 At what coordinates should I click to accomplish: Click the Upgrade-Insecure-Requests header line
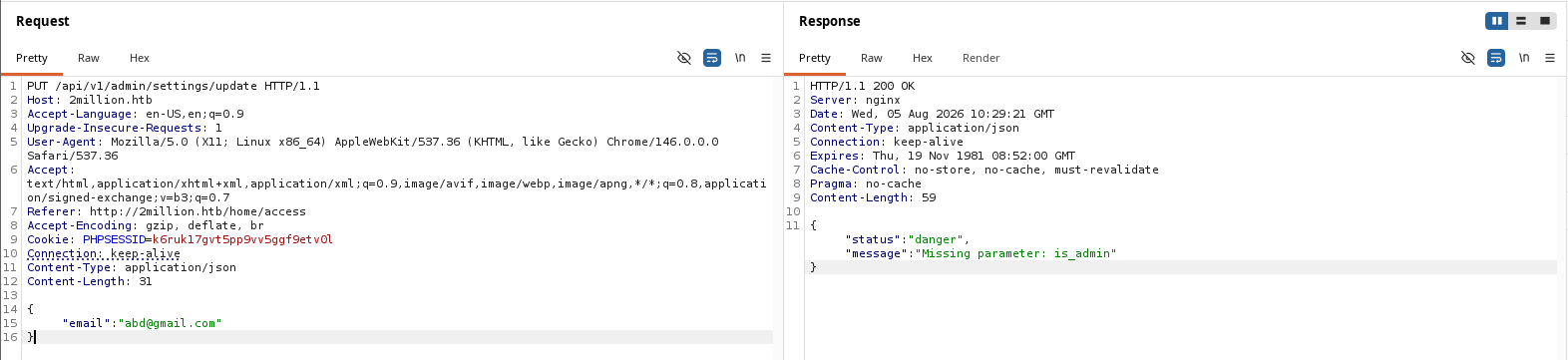[125, 128]
